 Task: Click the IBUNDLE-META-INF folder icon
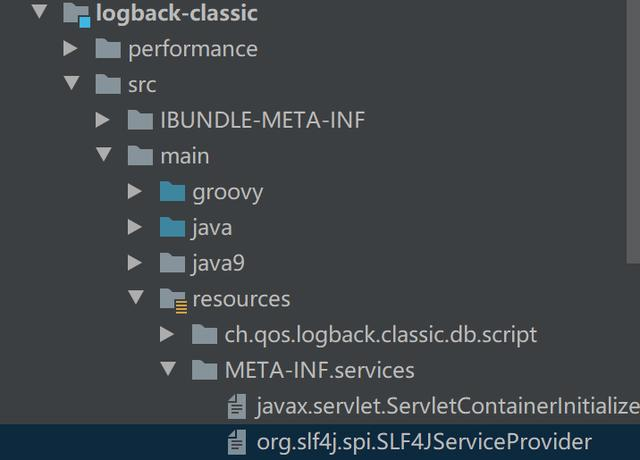click(x=140, y=120)
